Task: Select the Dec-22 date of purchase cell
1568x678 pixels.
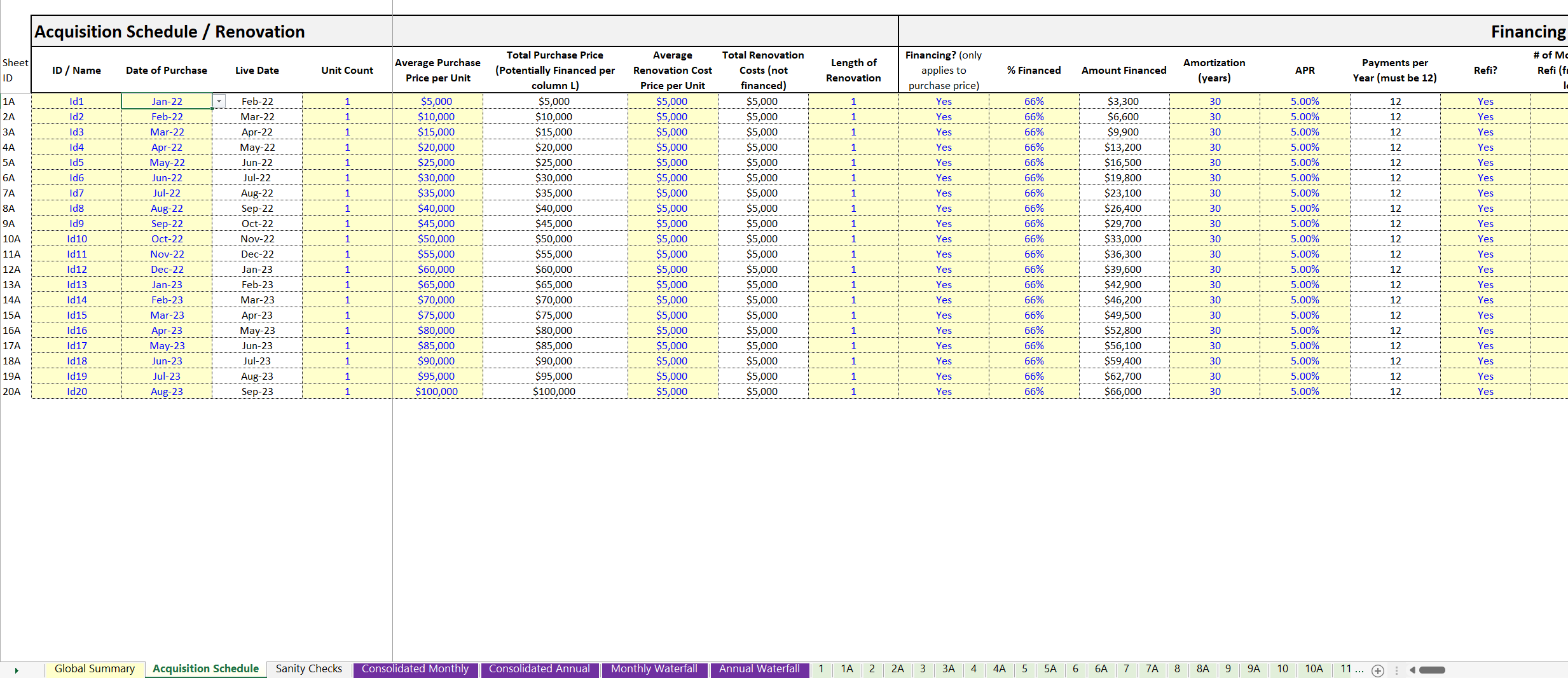Action: click(x=167, y=269)
